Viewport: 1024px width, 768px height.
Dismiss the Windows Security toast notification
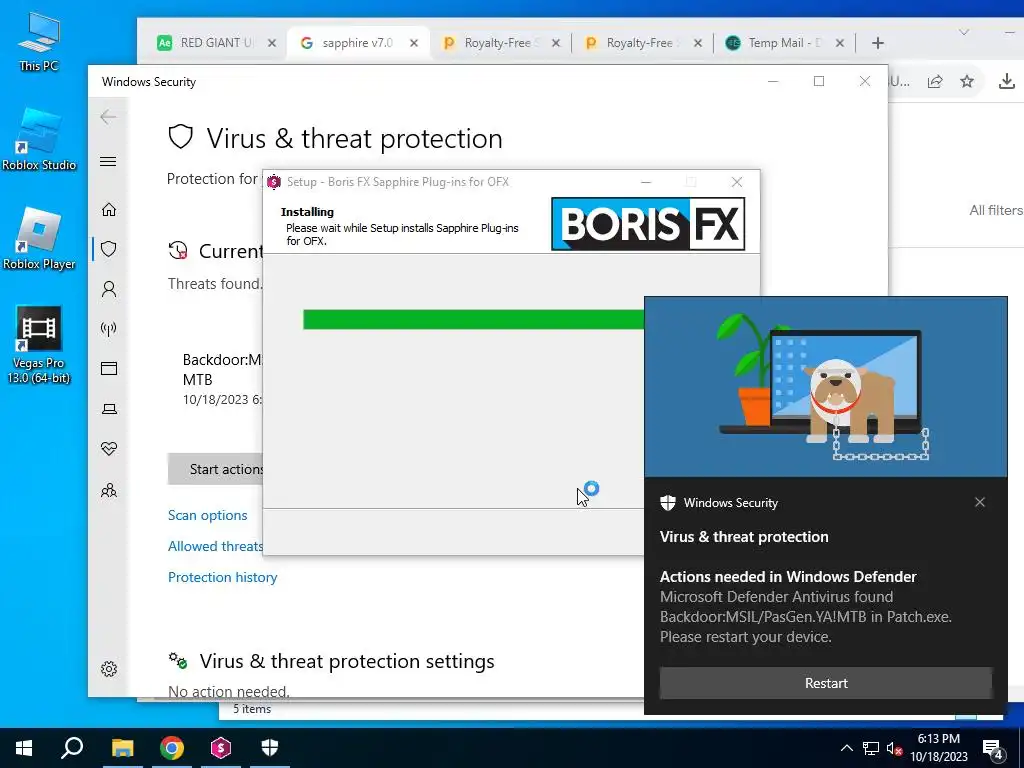pos(980,502)
